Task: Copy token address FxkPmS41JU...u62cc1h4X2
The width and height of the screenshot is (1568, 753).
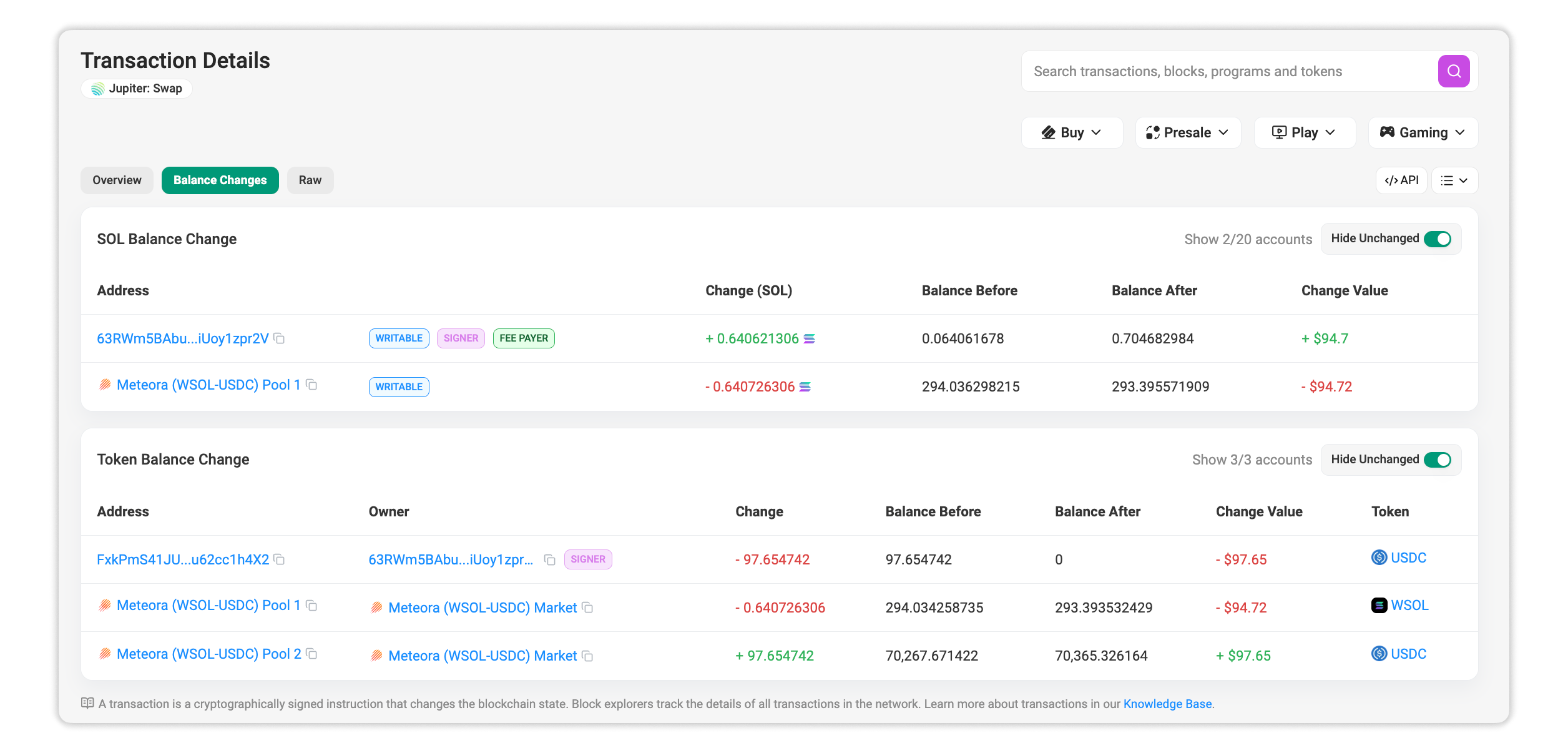Action: coord(280,559)
